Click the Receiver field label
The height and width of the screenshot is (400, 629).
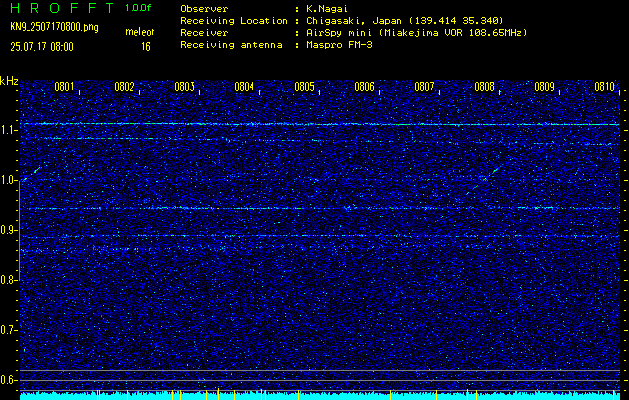click(204, 33)
